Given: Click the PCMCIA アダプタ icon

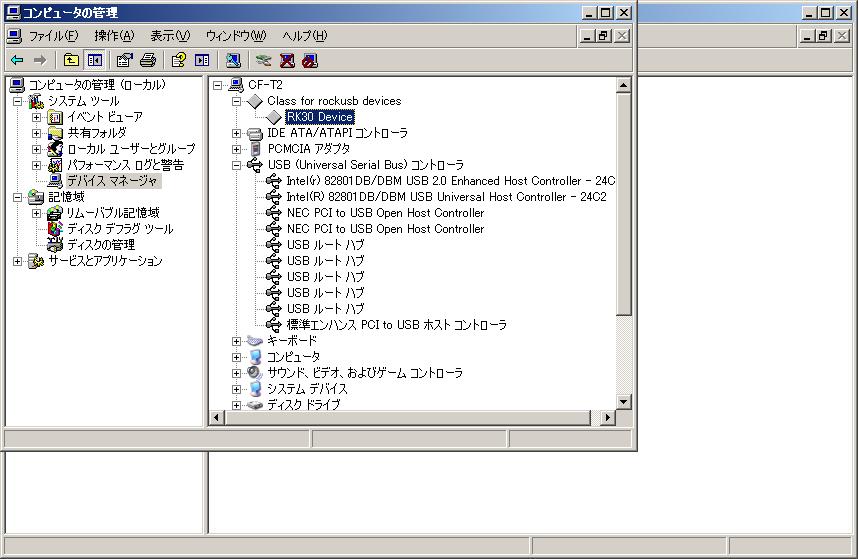Looking at the screenshot, I should tap(255, 149).
